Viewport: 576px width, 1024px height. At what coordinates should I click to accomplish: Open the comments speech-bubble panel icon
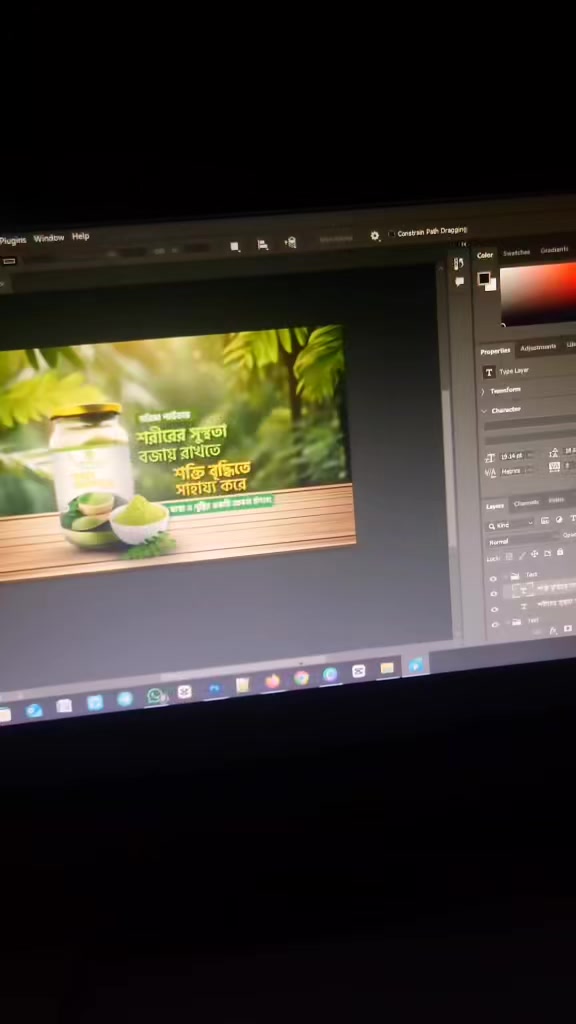click(x=460, y=281)
